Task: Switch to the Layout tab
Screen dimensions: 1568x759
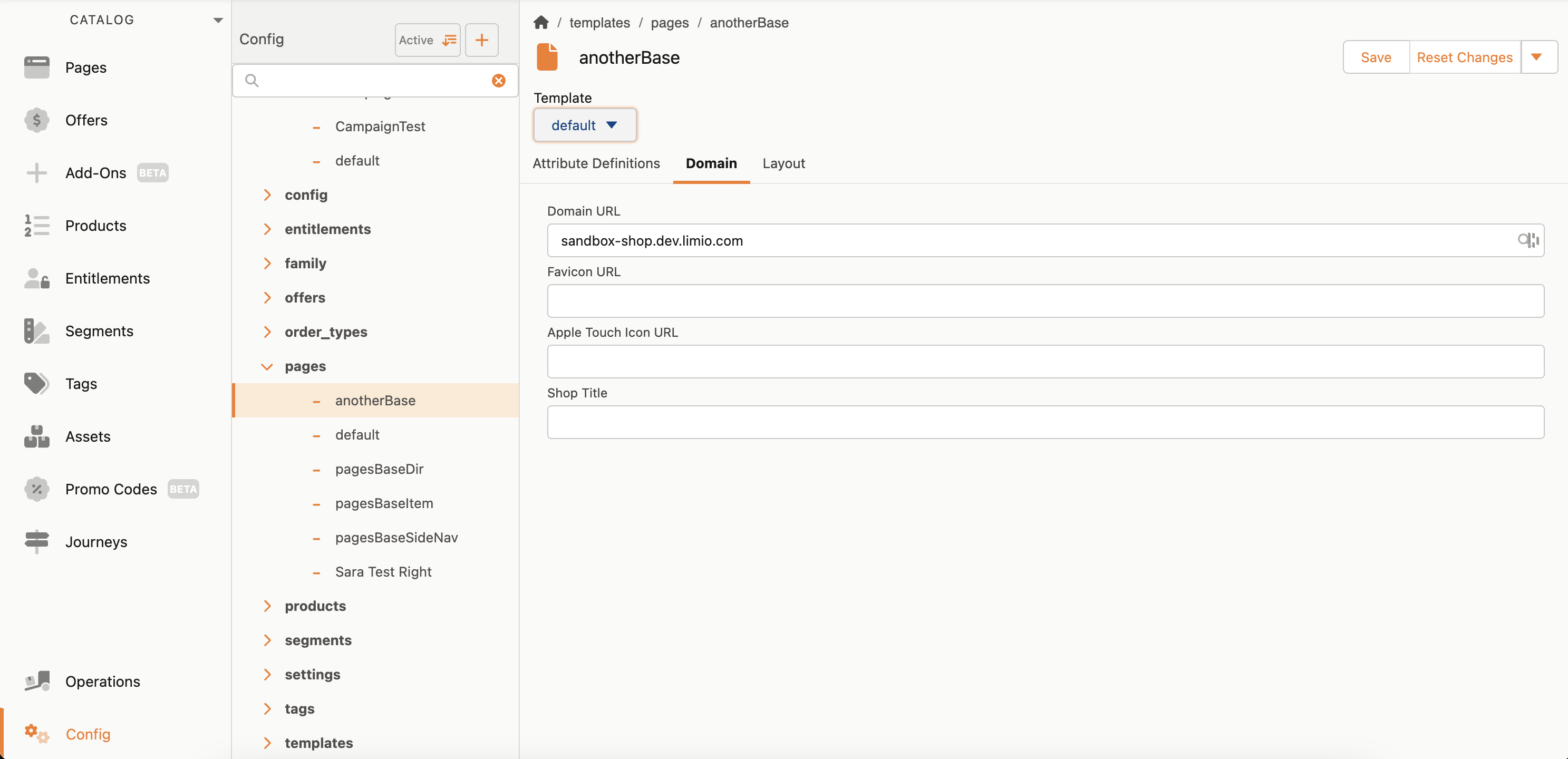Action: (x=783, y=163)
